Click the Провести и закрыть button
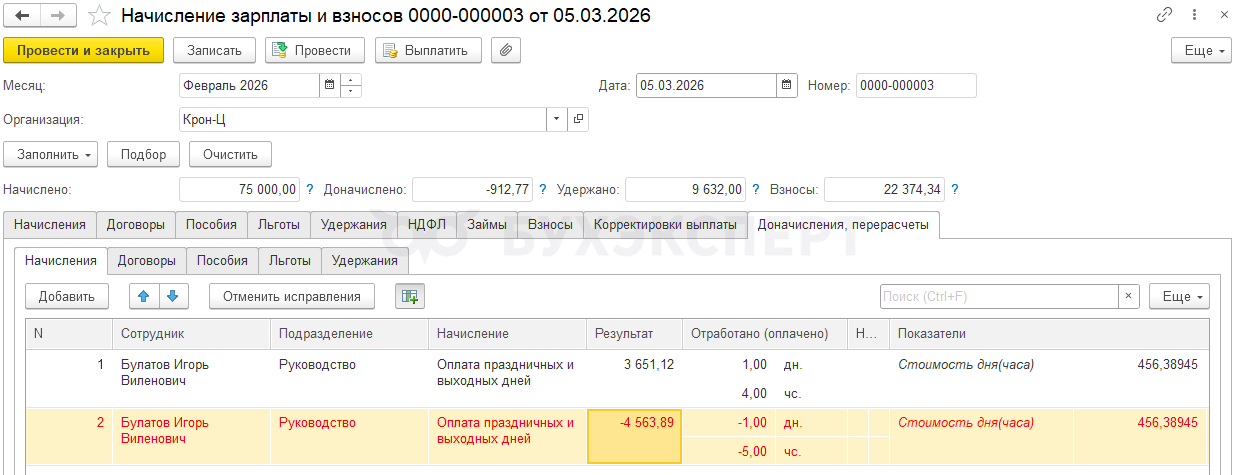The height and width of the screenshot is (475, 1236). pyautogui.click(x=83, y=50)
